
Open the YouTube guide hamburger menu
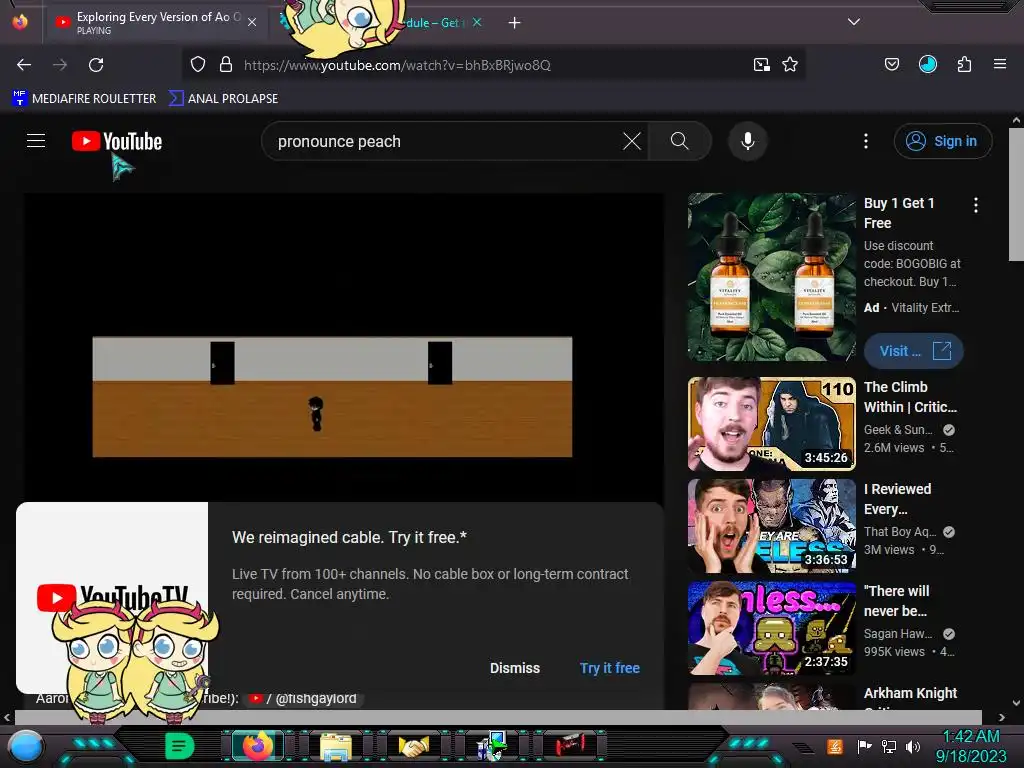coord(36,140)
